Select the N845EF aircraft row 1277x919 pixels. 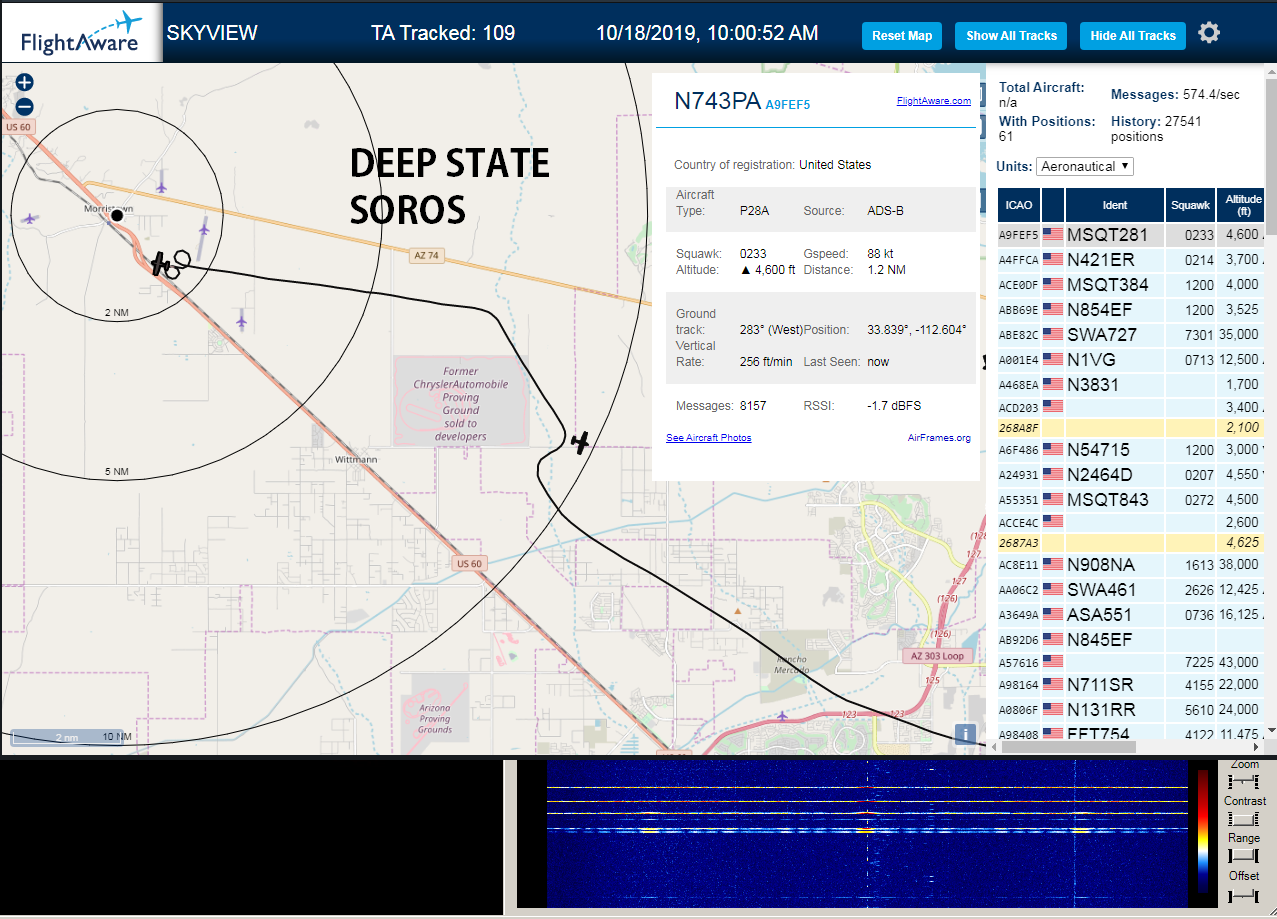(x=1131, y=640)
